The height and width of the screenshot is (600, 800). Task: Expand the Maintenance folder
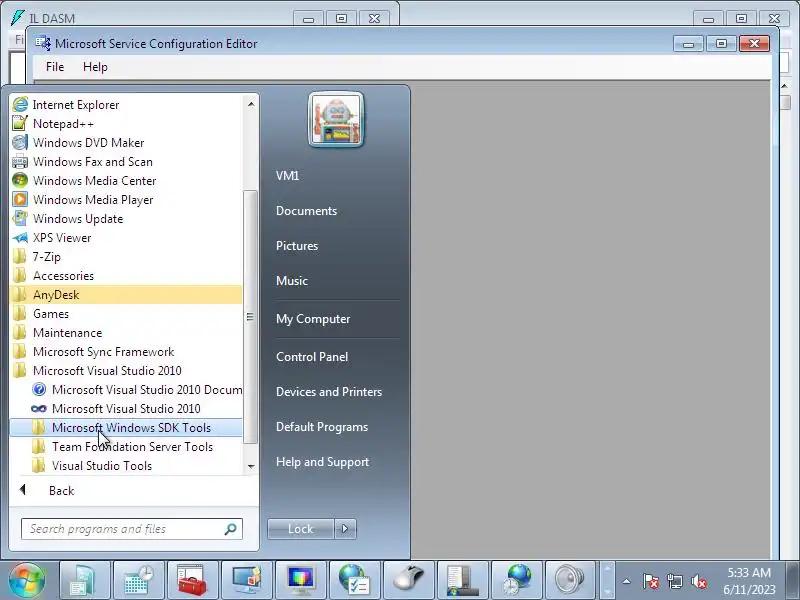pyautogui.click(x=126, y=333)
